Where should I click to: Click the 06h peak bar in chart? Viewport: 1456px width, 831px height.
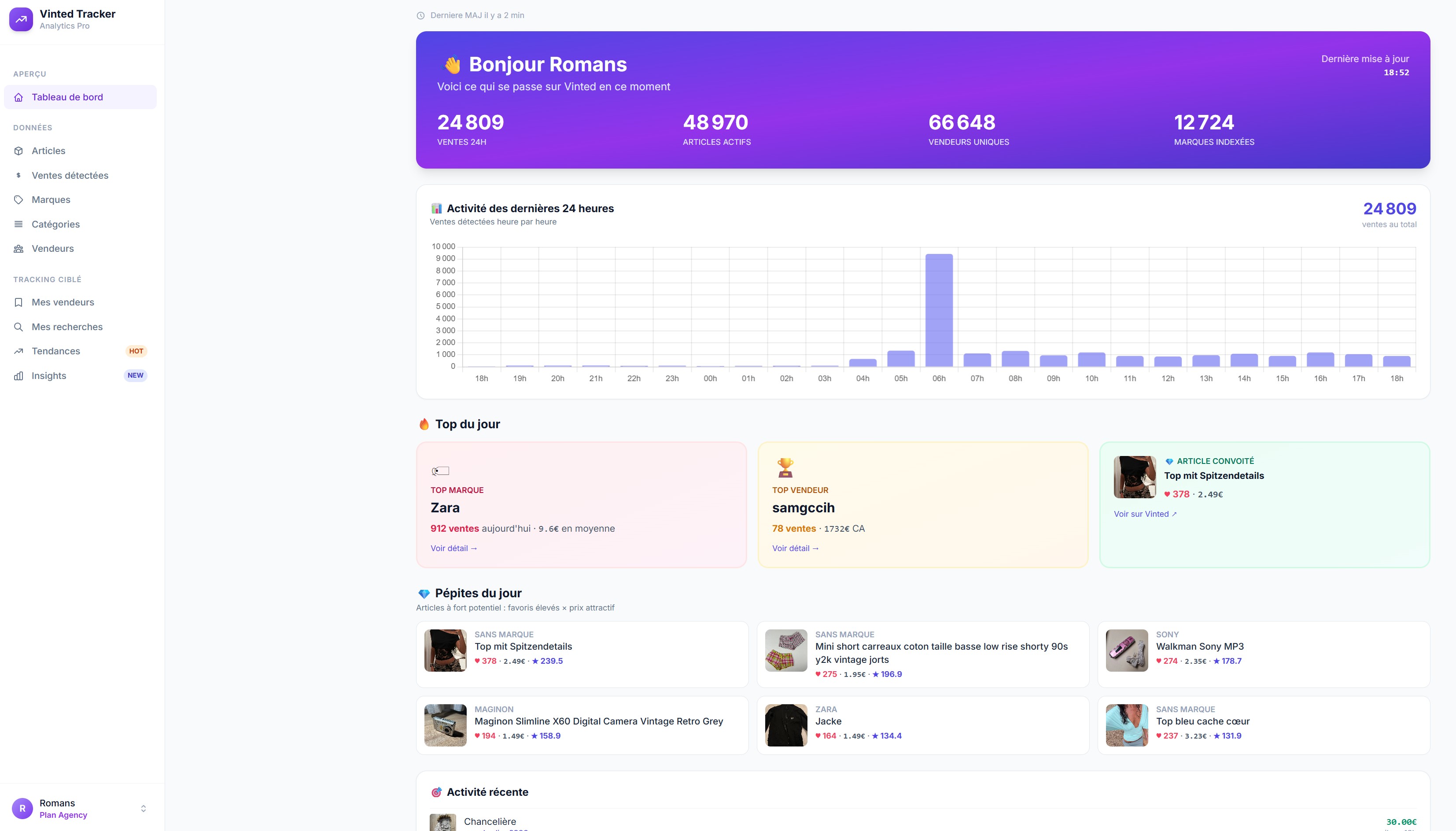pos(939,310)
